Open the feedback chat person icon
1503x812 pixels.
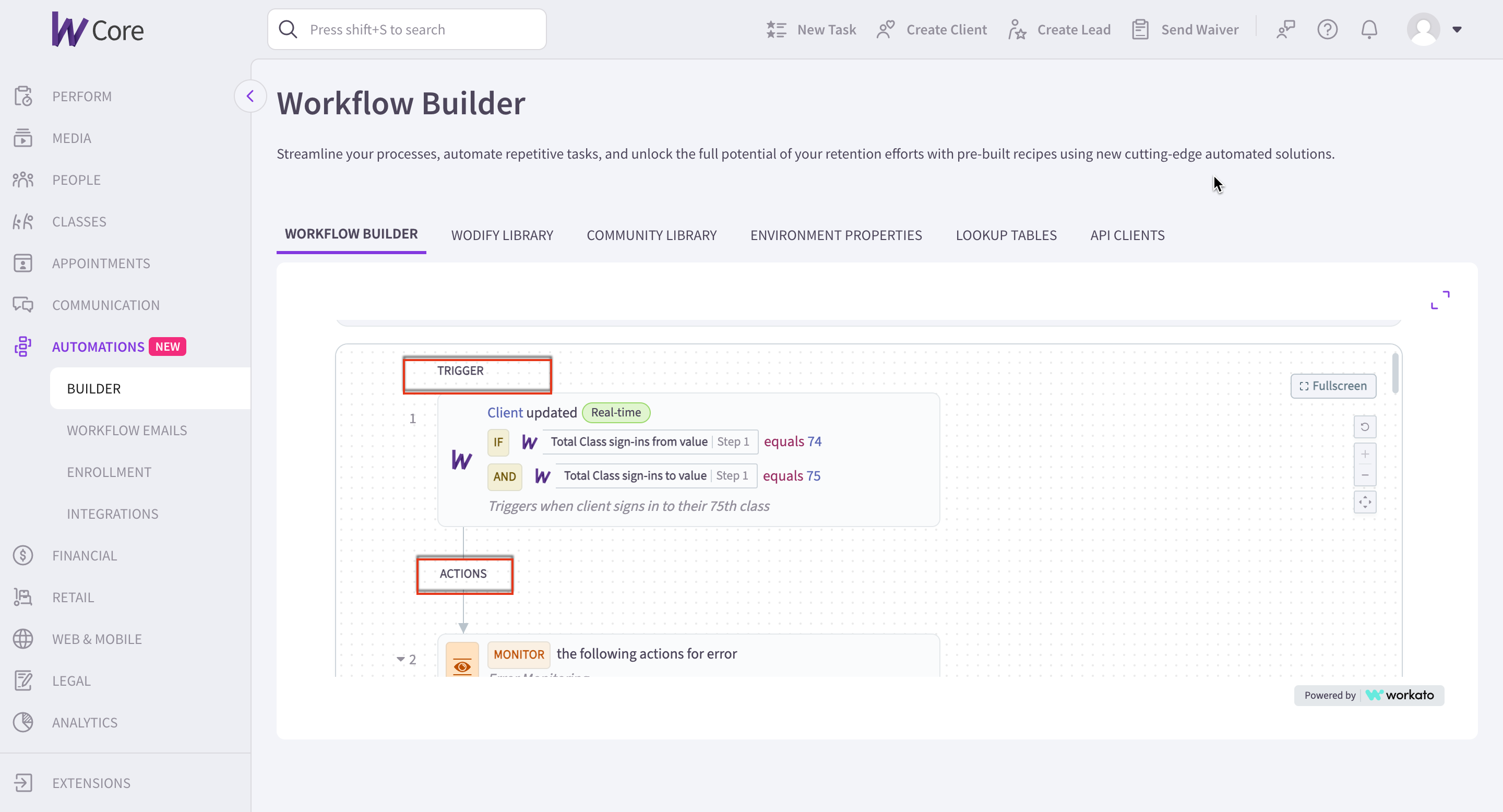pos(1285,29)
